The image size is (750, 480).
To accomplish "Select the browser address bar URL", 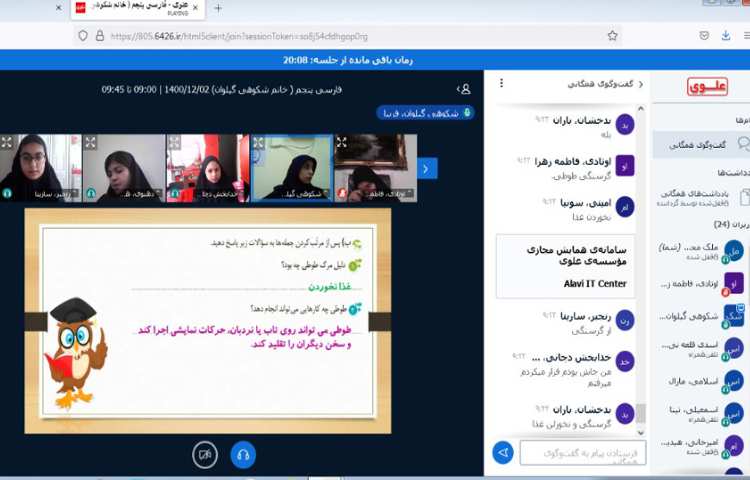I will click(239, 36).
